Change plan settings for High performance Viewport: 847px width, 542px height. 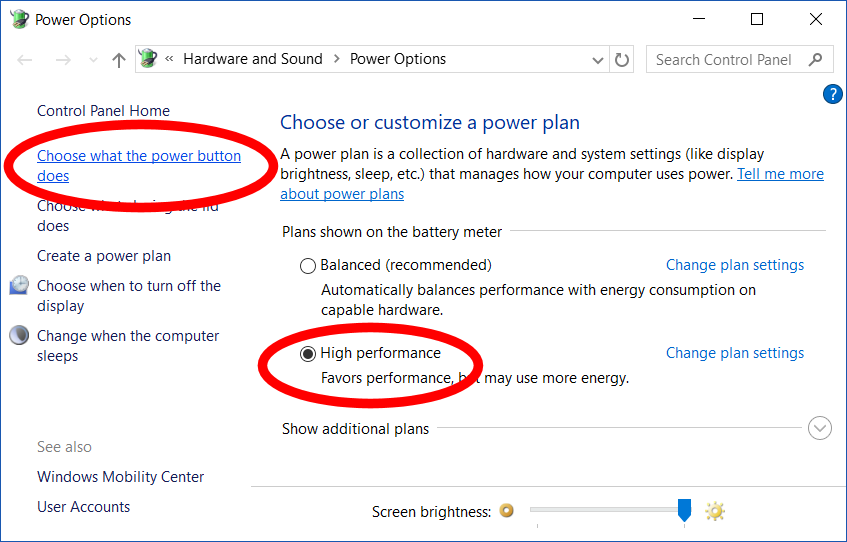pos(735,353)
